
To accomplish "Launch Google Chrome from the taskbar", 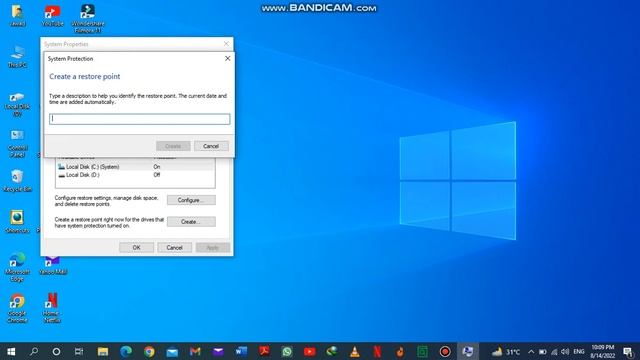I will [x=149, y=351].
